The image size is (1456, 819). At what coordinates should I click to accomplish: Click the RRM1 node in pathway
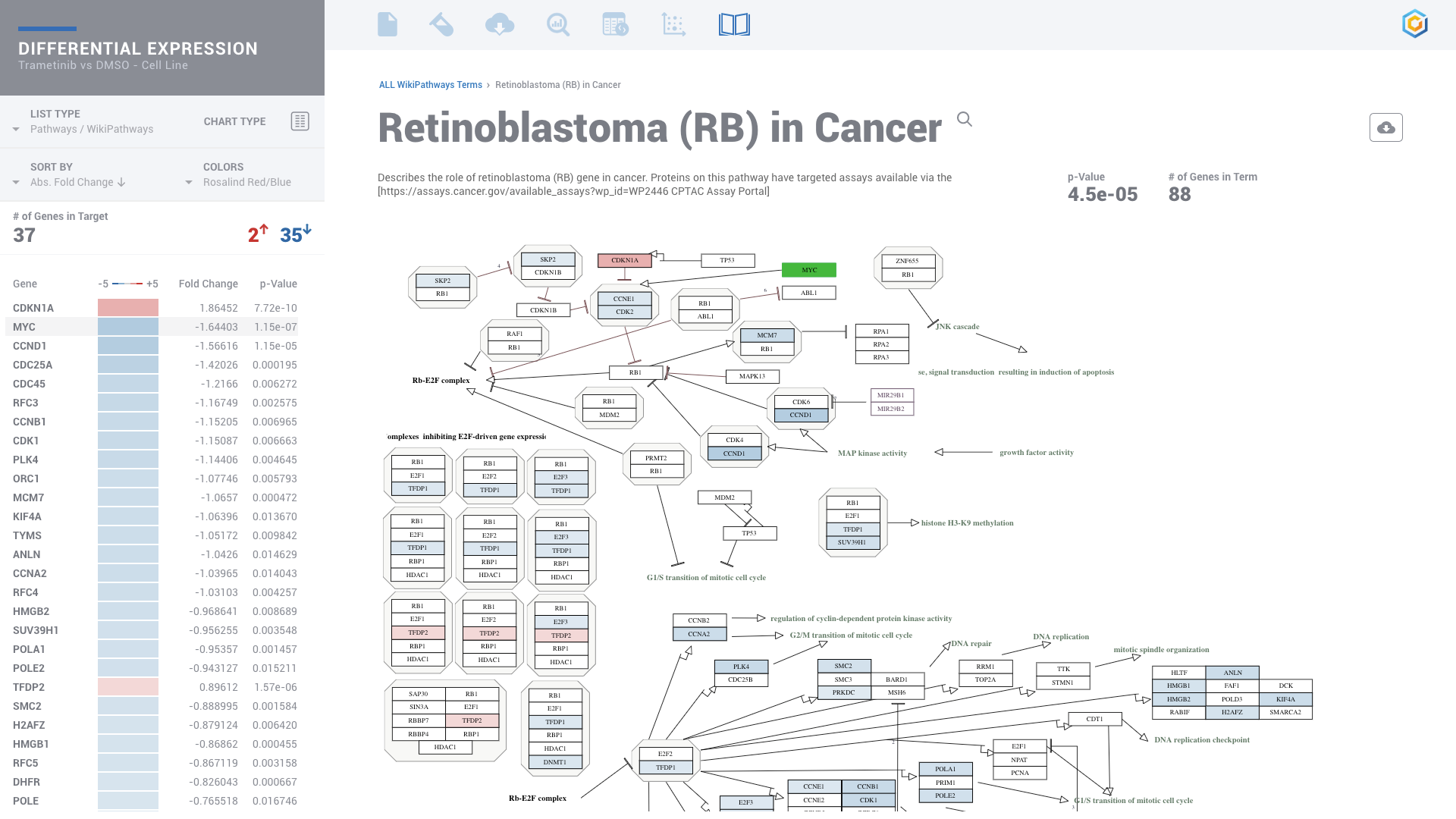pyautogui.click(x=985, y=667)
